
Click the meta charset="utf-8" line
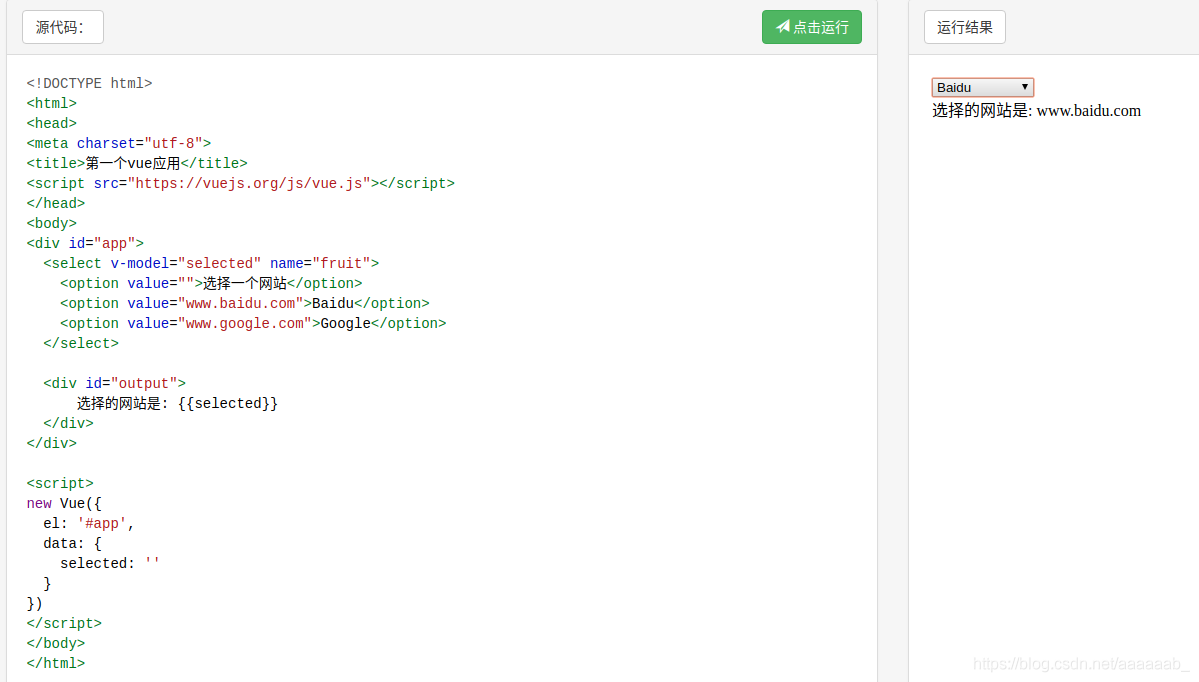[118, 143]
